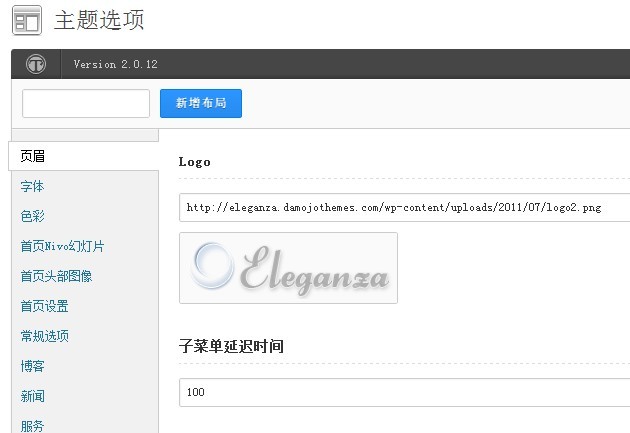Screen dimensions: 630x433
Task: Open the 字体 section
Action: point(32,186)
